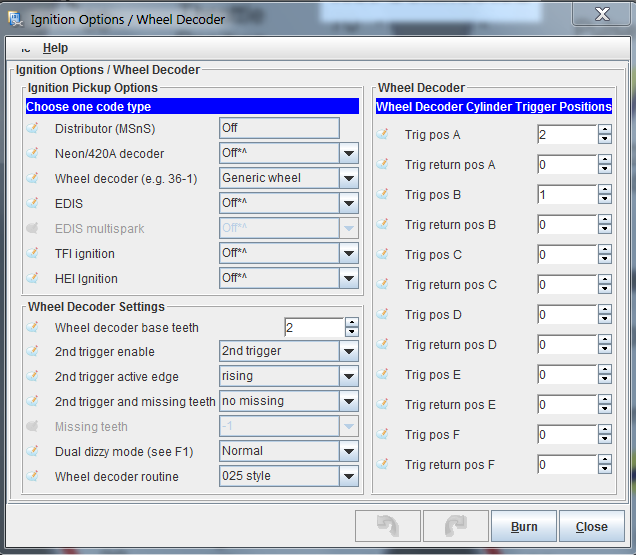Viewport: 636px width, 555px height.
Task: Click the icon beside Trig pos F
Action: 382,435
